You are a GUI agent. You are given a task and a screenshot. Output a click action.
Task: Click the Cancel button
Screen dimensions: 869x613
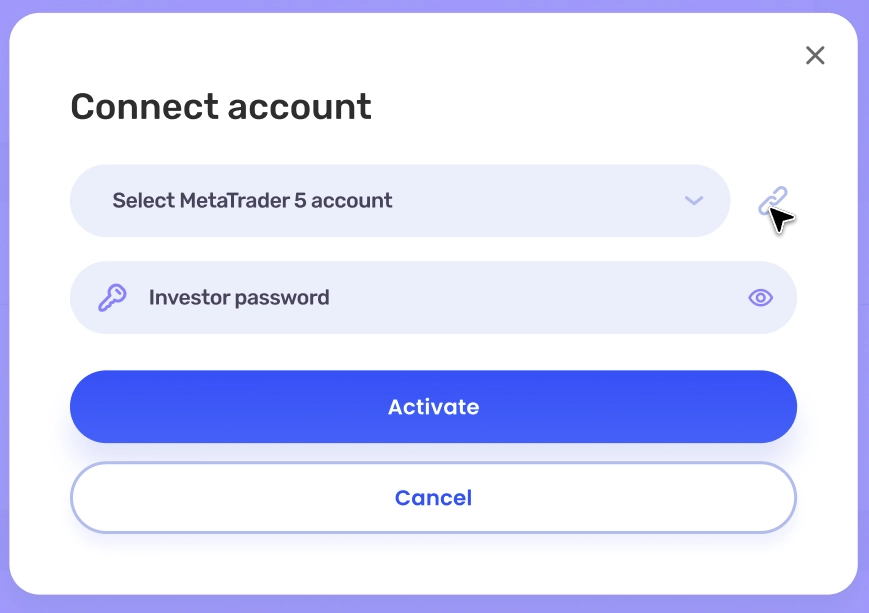[433, 498]
